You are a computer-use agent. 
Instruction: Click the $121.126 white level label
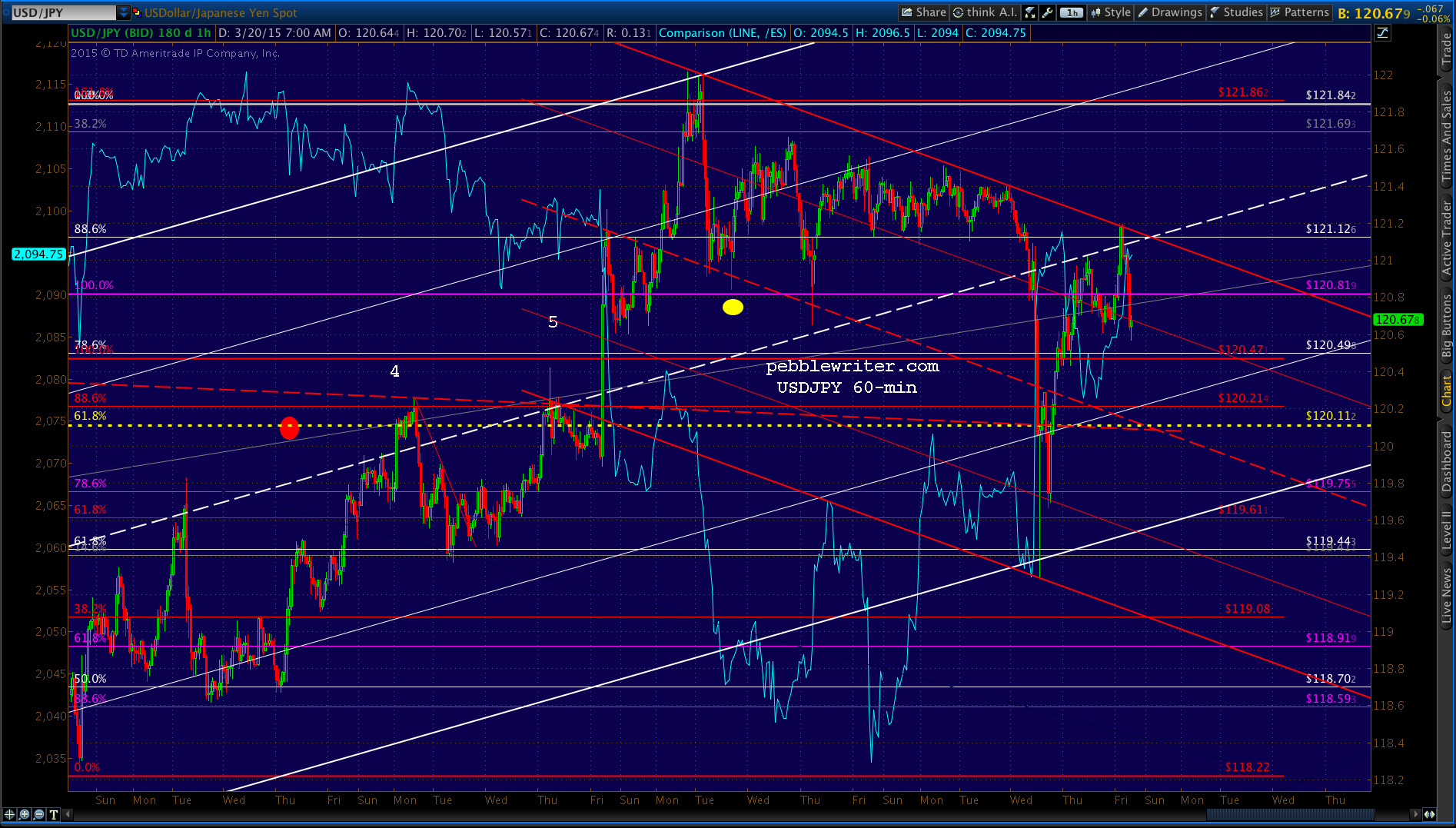click(x=1331, y=229)
